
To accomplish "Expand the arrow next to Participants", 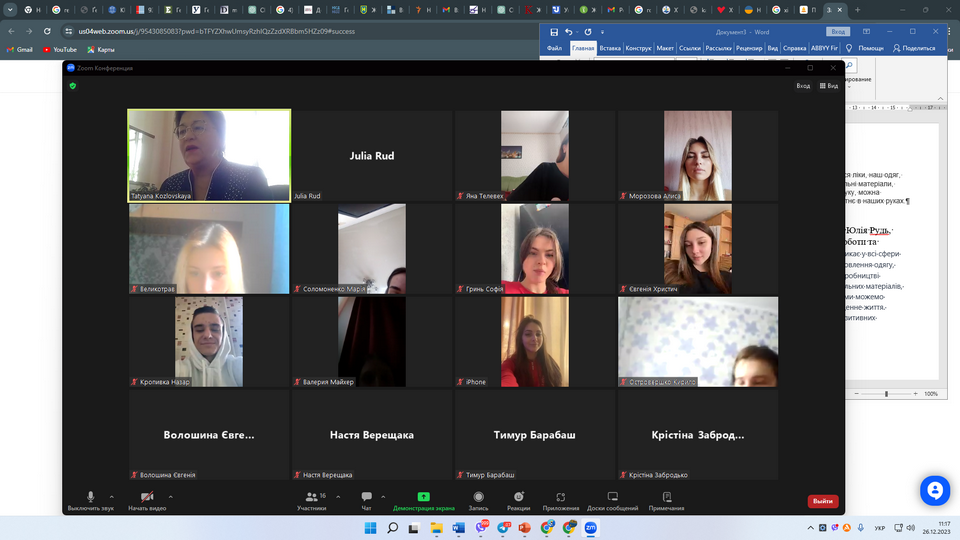I will point(338,496).
